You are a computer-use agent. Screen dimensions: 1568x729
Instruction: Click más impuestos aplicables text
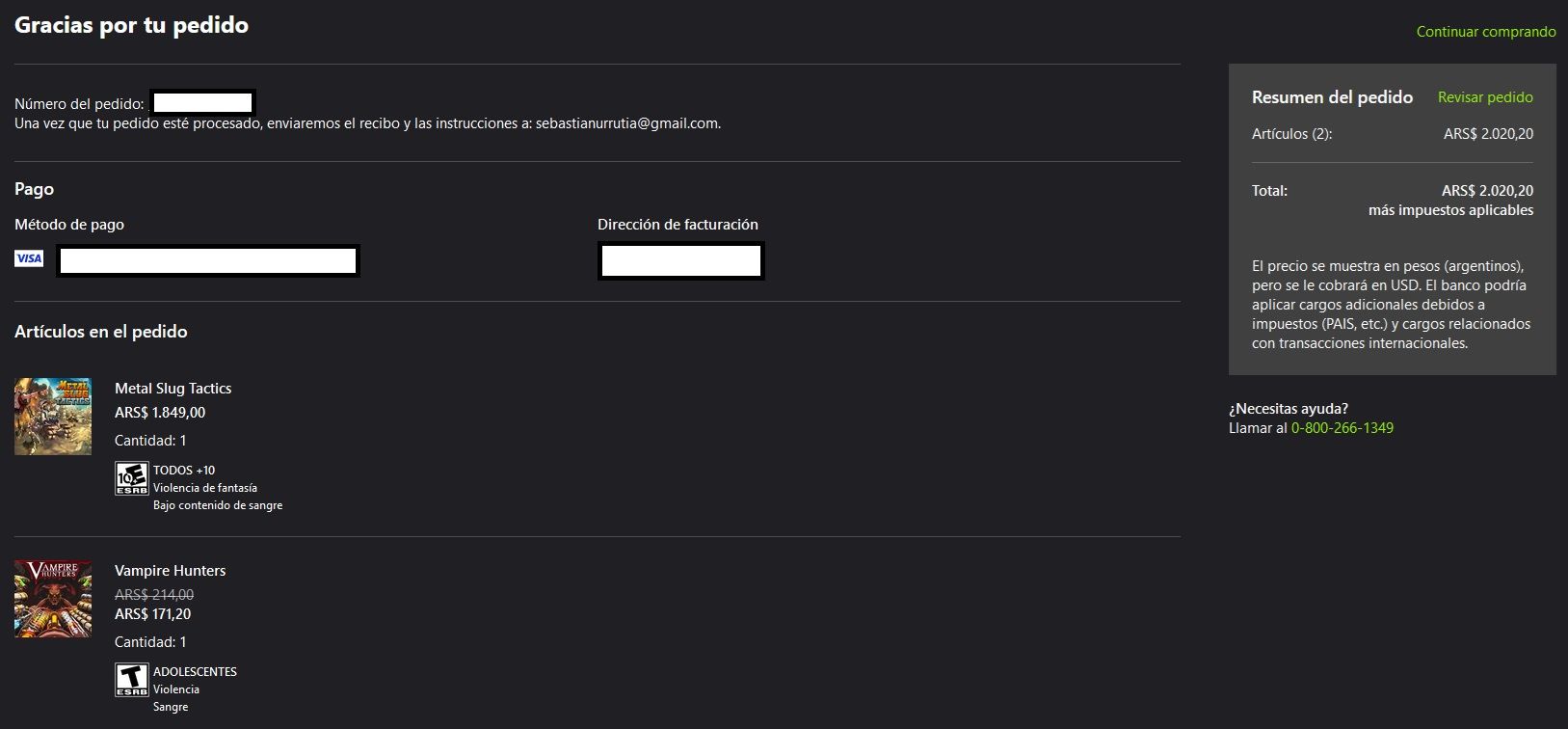[x=1450, y=210]
